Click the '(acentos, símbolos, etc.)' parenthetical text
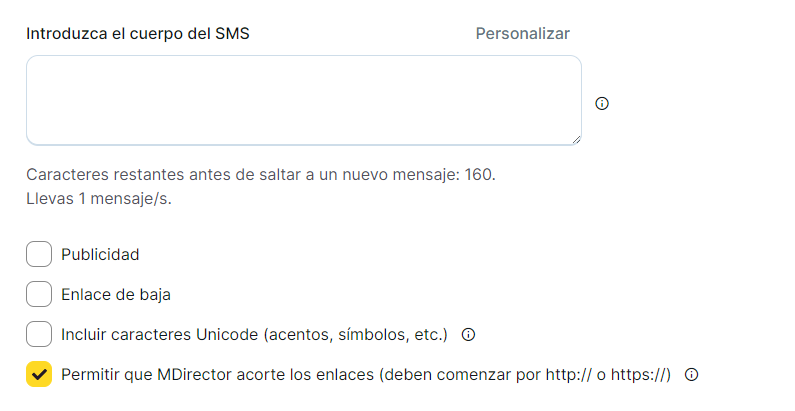Screen dimensions: 795x411 point(356,334)
